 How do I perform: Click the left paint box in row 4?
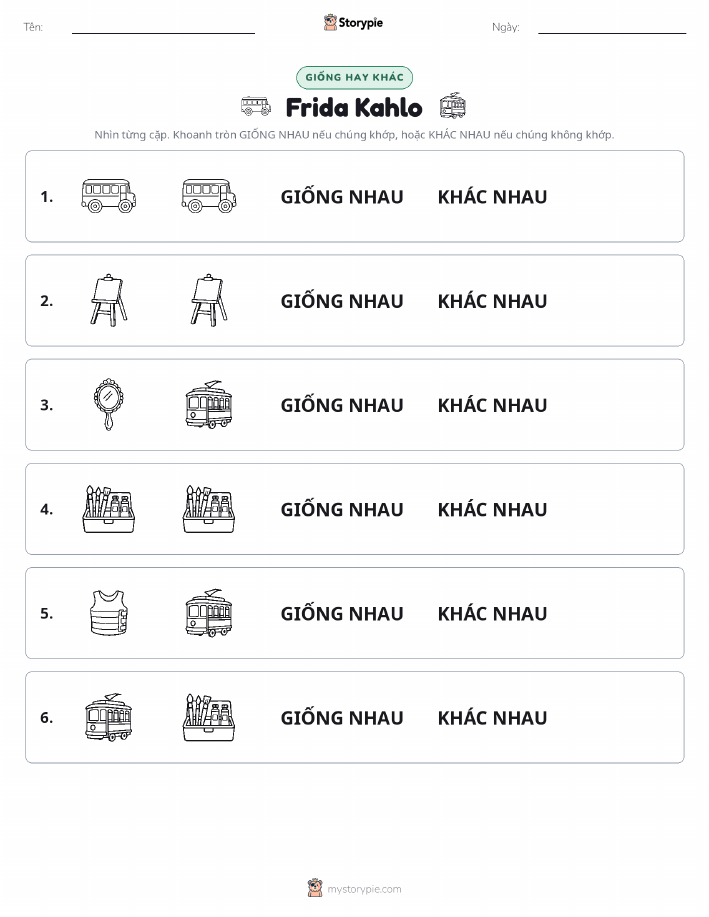pos(109,509)
